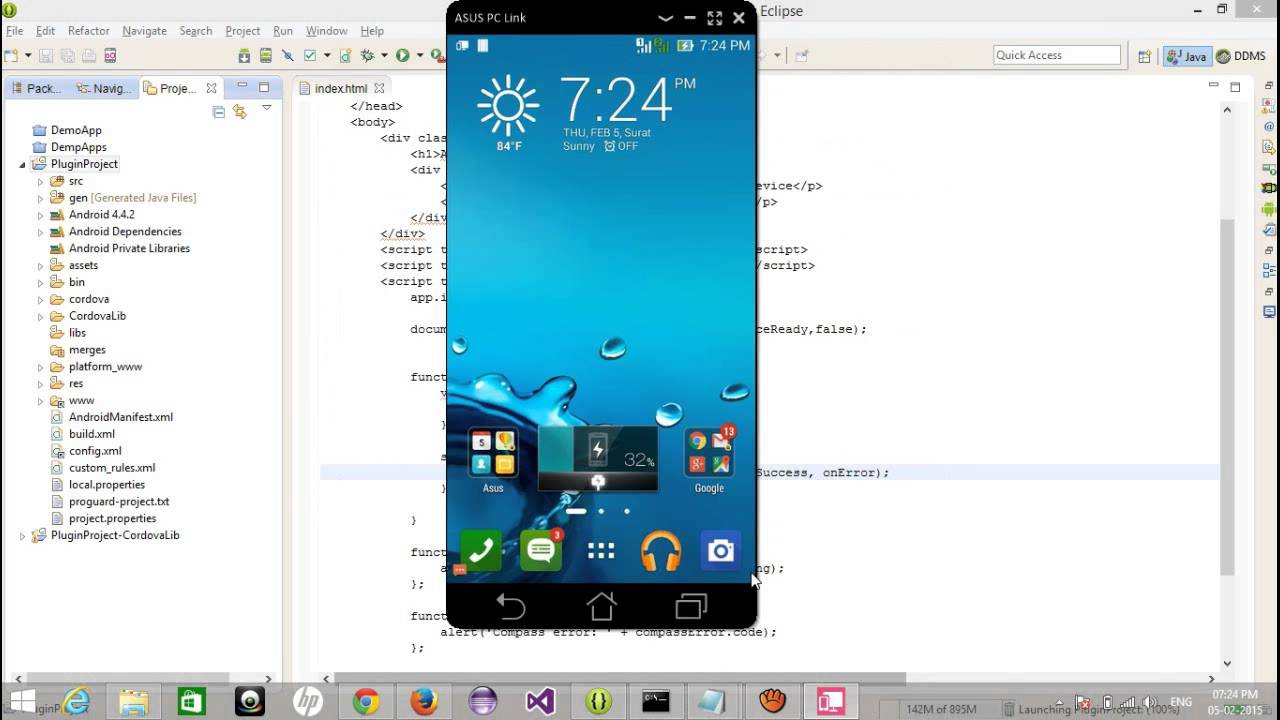Tap the Camera icon on phone
The width and height of the screenshot is (1280, 720).
point(721,551)
